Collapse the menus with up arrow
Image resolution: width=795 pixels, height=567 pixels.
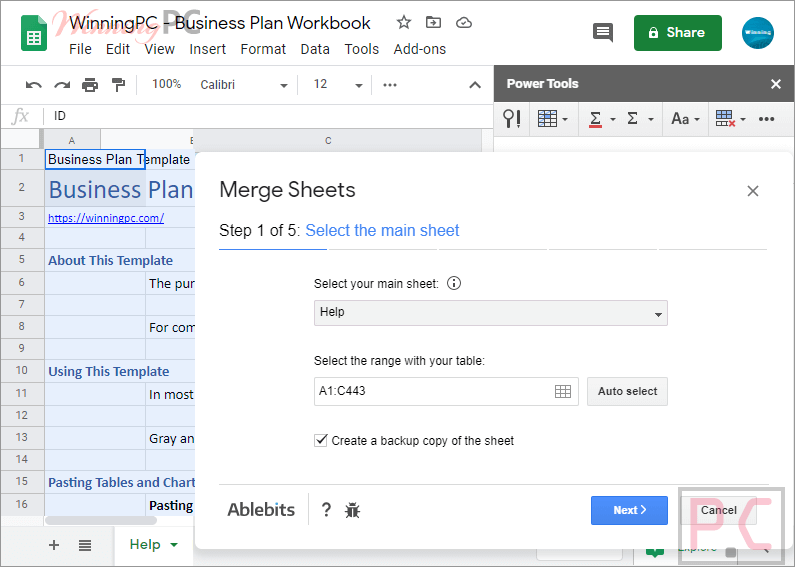[x=475, y=85]
